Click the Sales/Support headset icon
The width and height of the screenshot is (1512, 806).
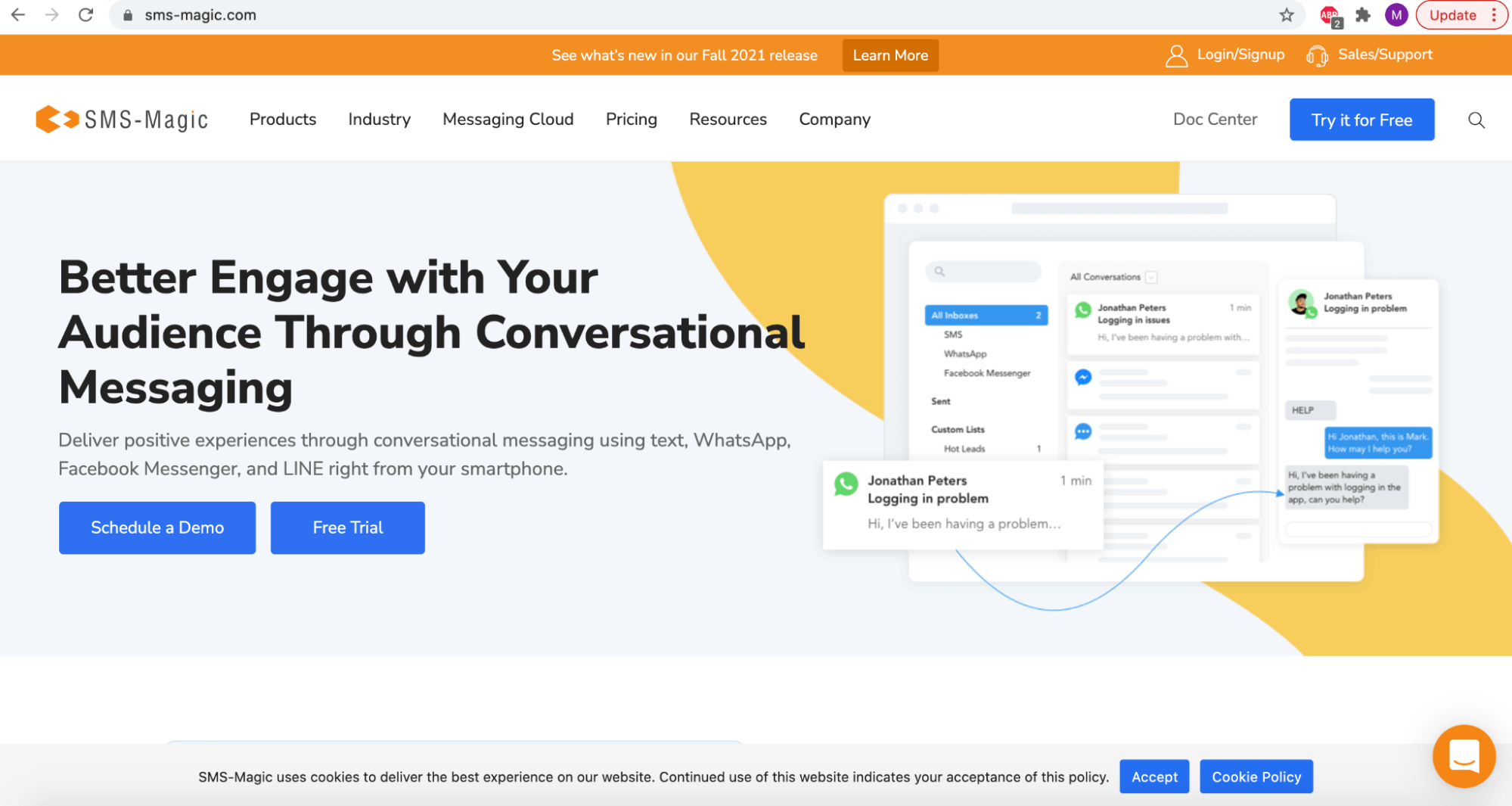[1317, 55]
